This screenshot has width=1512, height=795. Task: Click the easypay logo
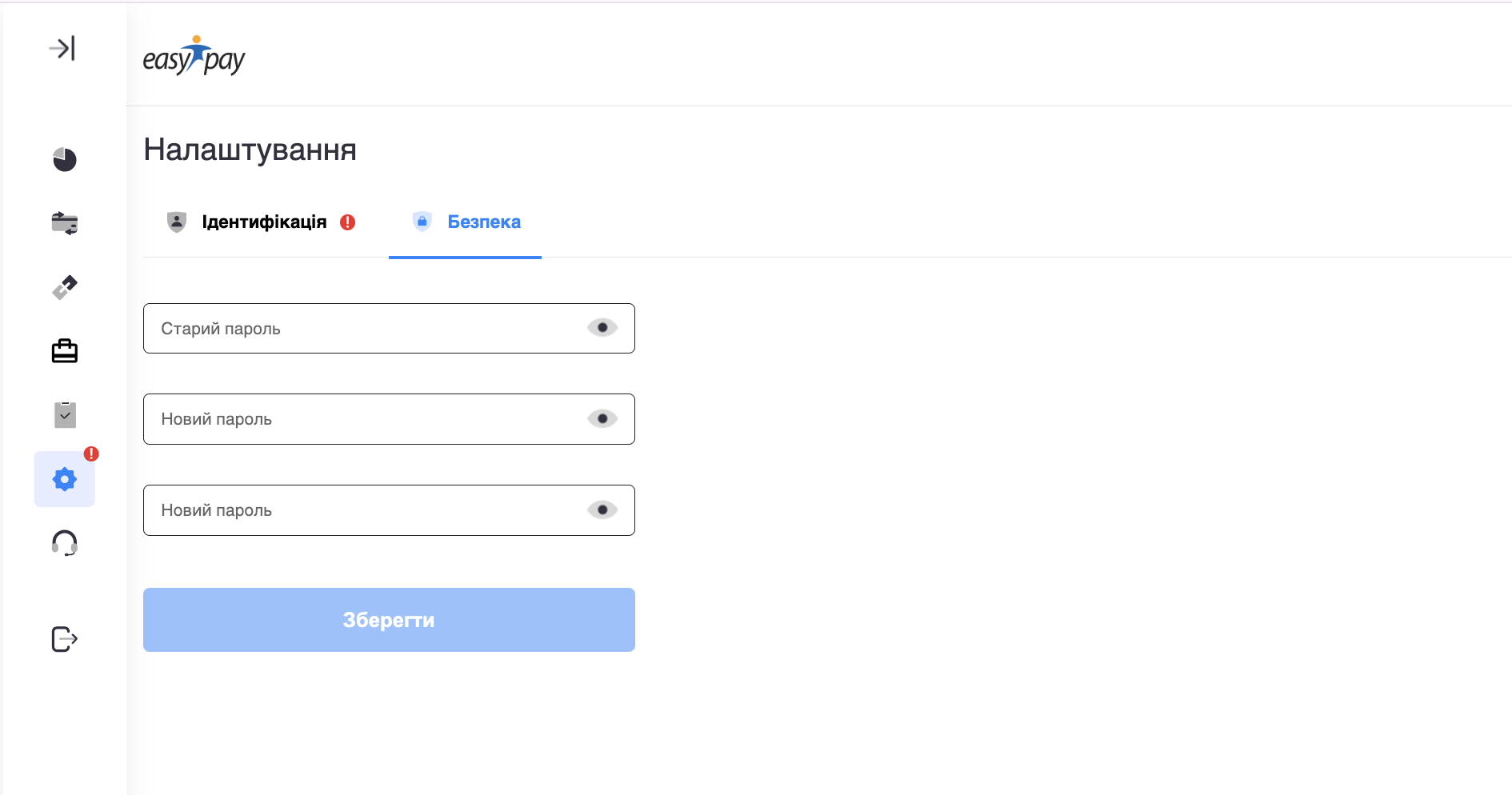click(194, 57)
